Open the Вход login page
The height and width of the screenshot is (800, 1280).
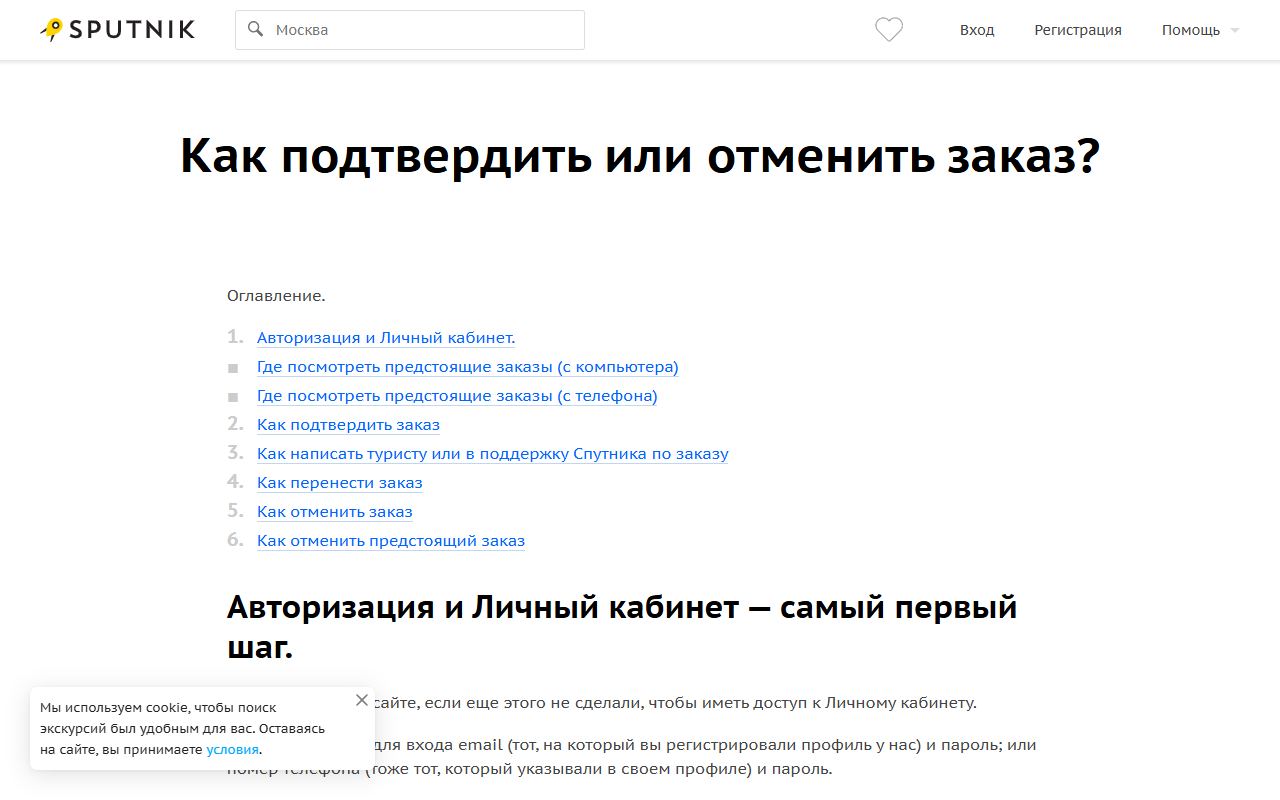pyautogui.click(x=977, y=30)
